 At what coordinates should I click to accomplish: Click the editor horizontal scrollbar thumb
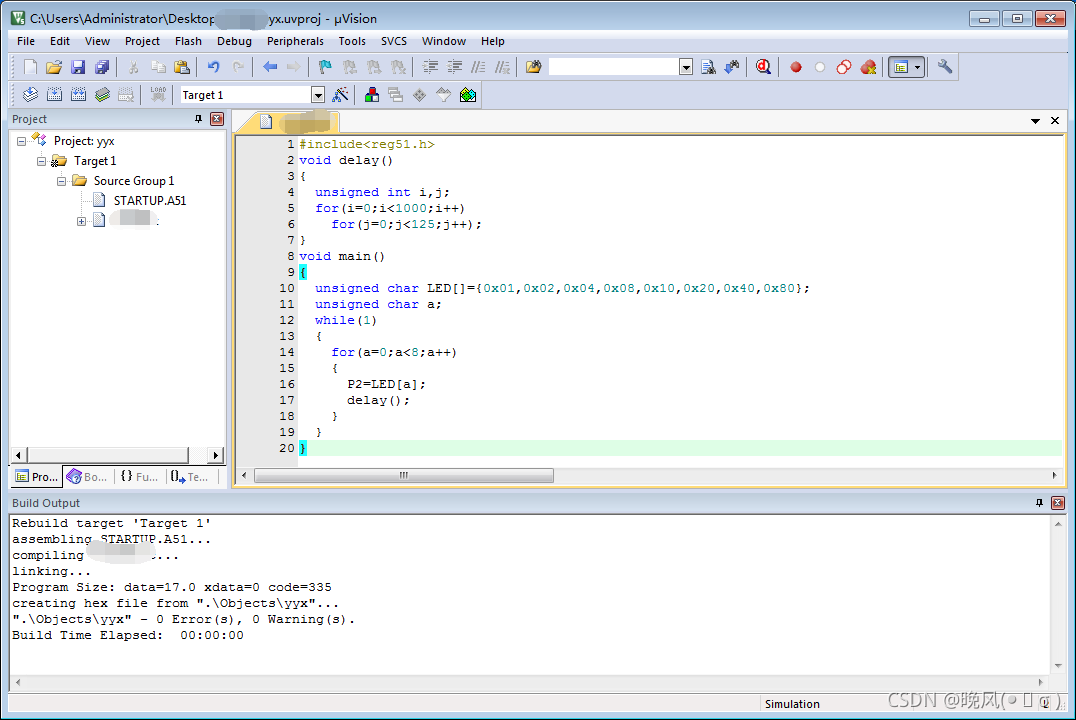(x=404, y=476)
